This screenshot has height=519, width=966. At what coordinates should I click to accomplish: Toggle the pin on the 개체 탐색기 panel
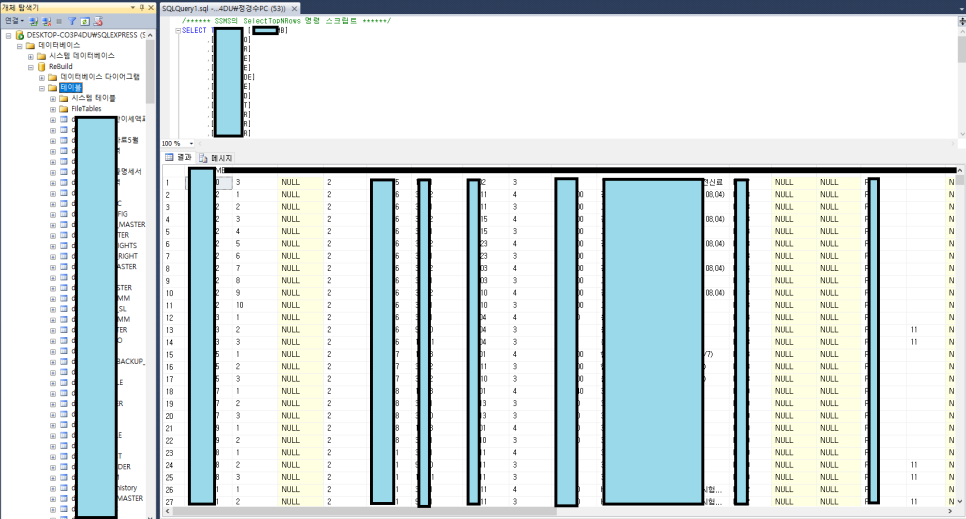pos(142,7)
